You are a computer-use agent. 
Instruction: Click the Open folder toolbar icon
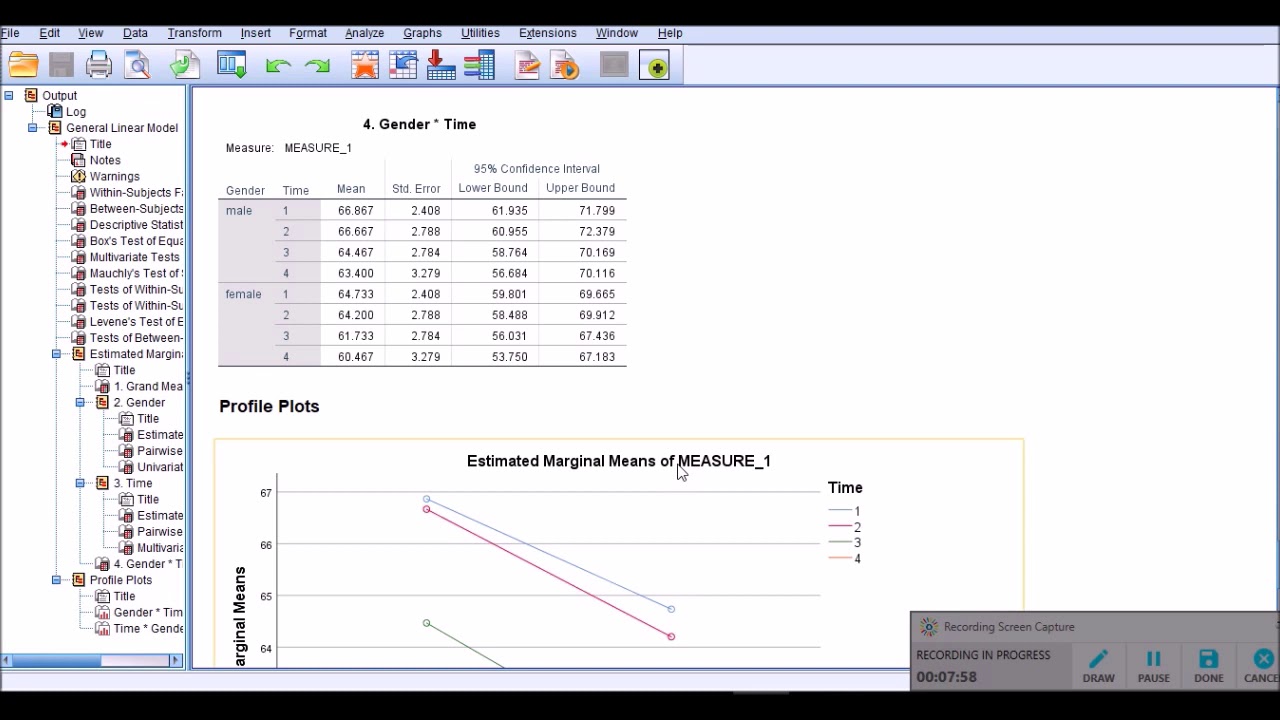(23, 66)
